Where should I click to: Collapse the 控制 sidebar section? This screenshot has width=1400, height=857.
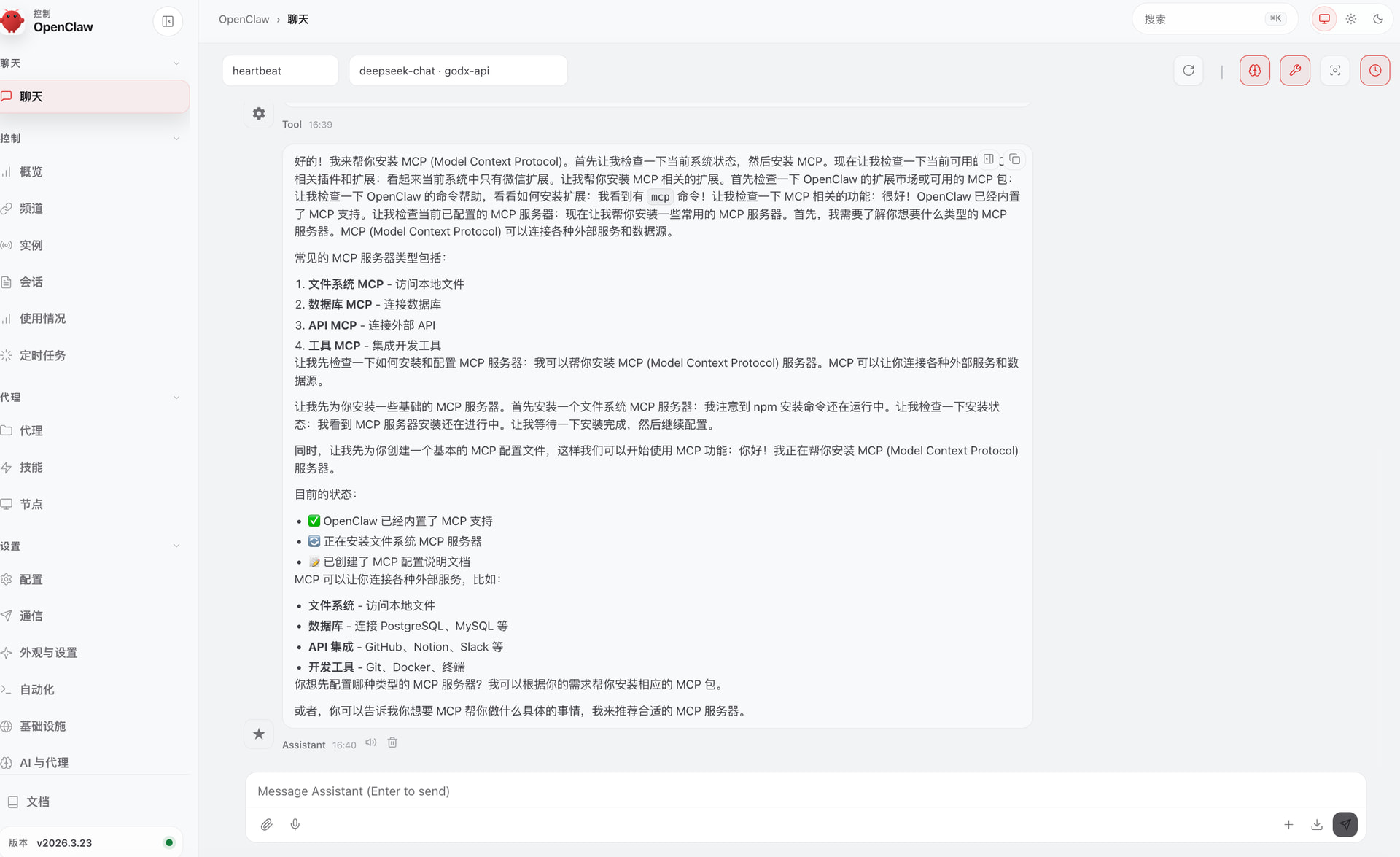click(91, 139)
